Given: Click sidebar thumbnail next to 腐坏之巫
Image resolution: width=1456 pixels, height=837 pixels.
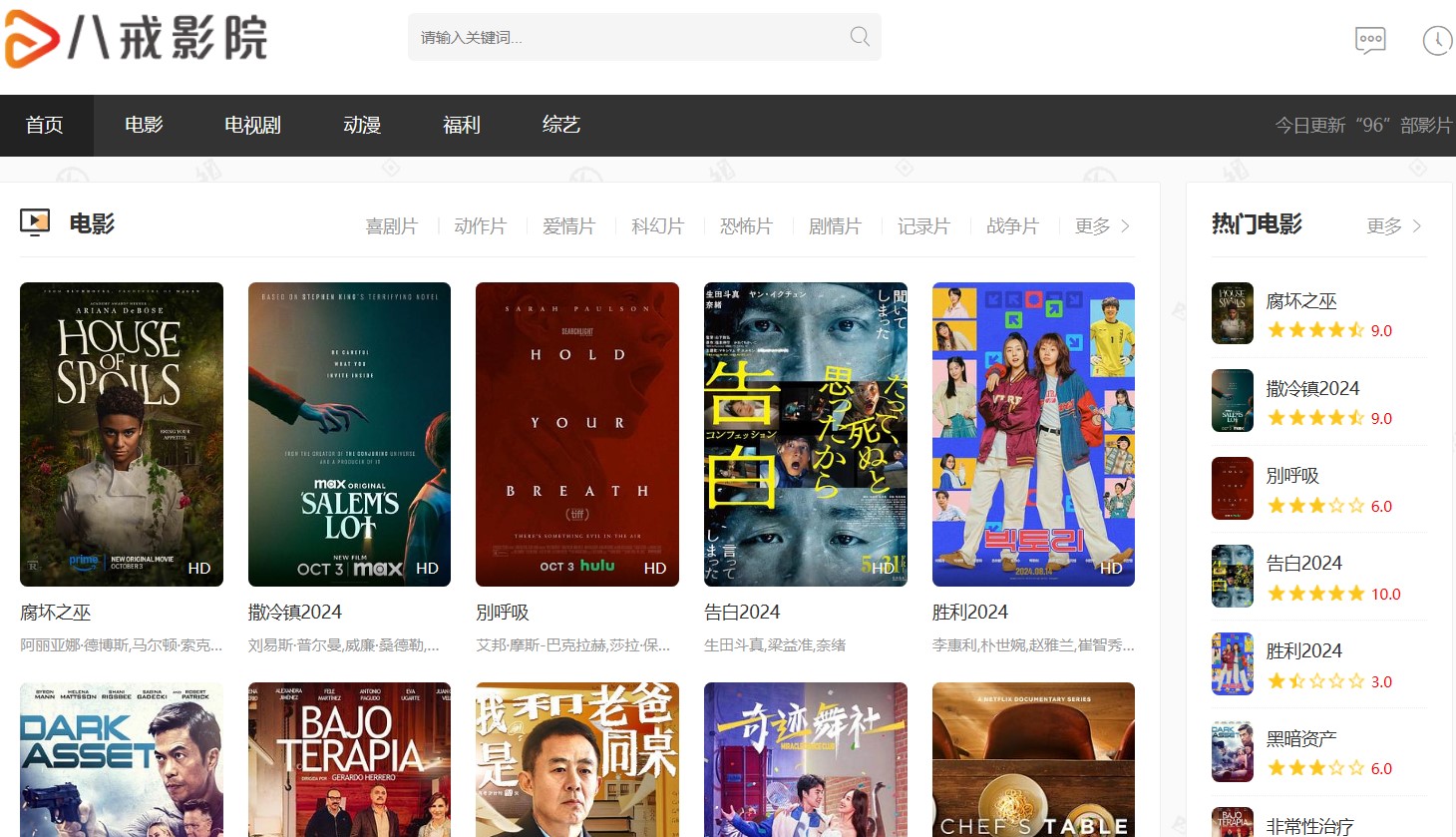Looking at the screenshot, I should point(1233,313).
